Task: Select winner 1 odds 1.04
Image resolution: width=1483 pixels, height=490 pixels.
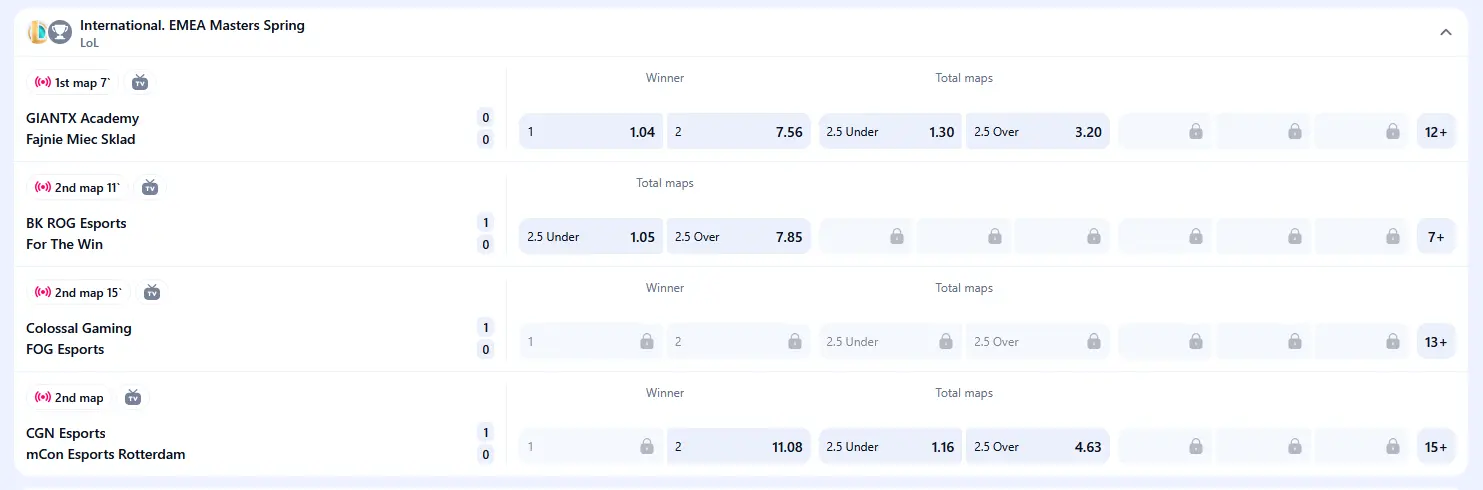Action: click(x=590, y=132)
